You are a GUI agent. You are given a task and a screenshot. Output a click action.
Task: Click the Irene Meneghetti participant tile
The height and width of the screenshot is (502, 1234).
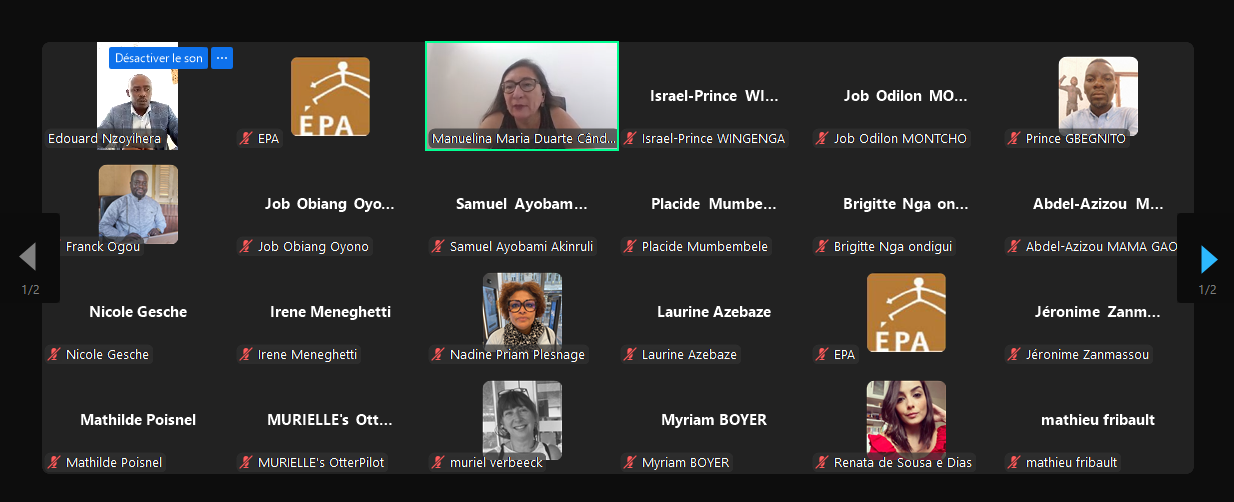point(330,312)
